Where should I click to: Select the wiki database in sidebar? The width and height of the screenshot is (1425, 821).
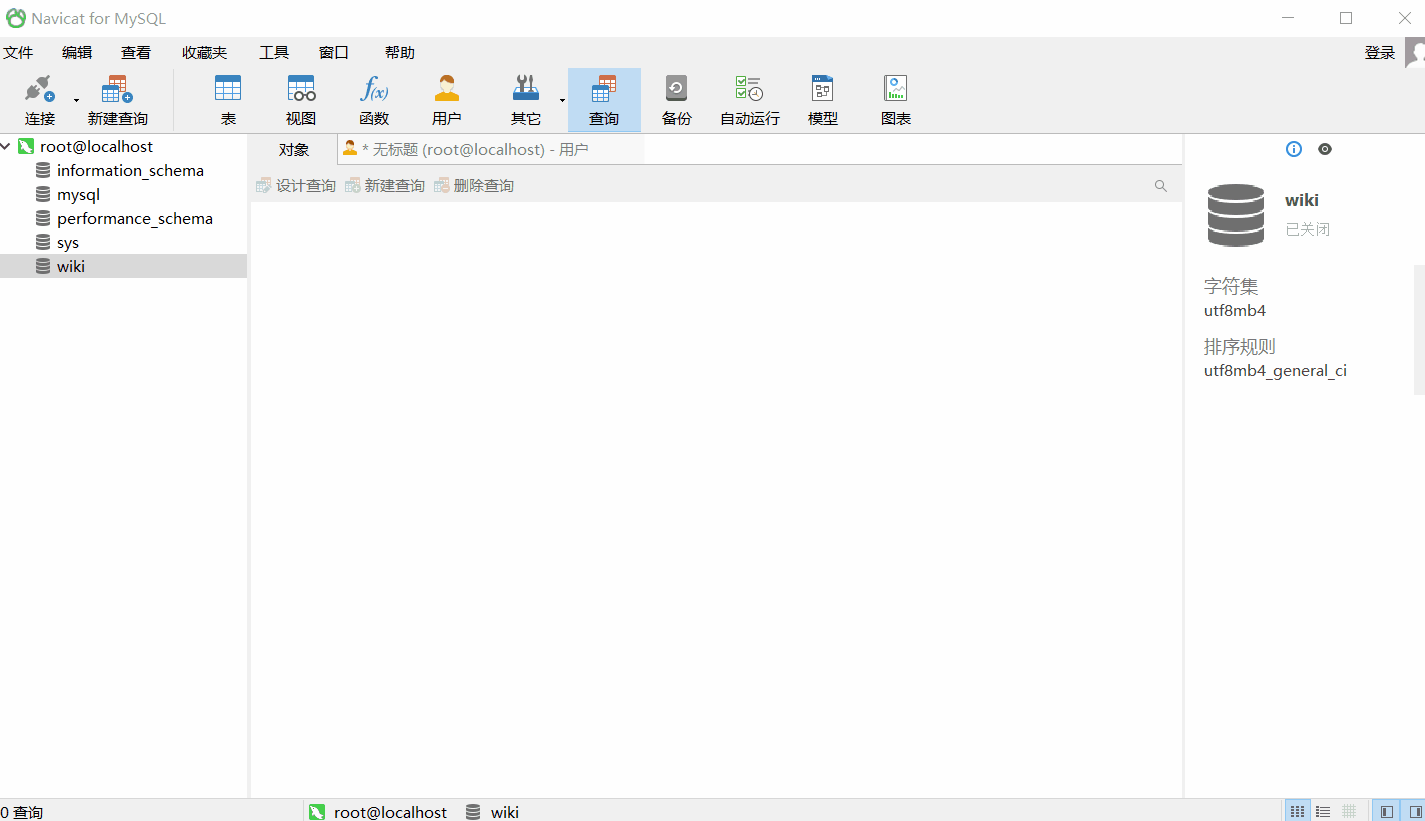click(70, 265)
